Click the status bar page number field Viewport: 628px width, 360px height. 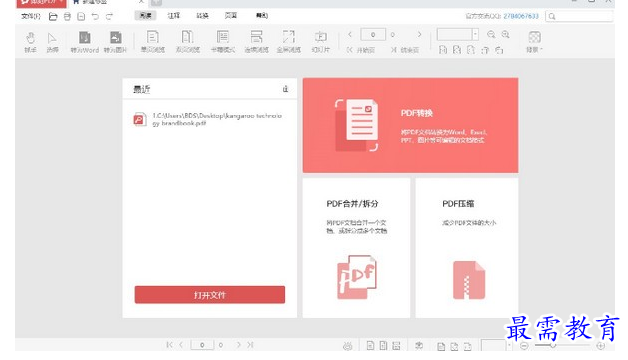[202, 345]
